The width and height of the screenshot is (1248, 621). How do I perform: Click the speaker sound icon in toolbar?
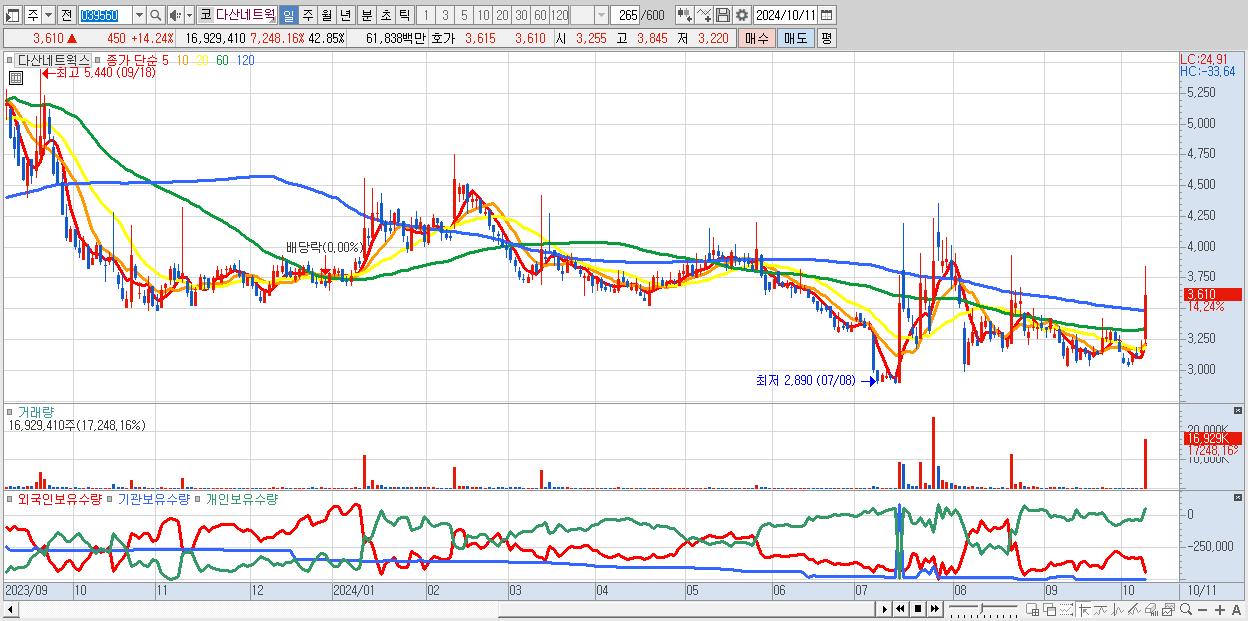pos(175,15)
